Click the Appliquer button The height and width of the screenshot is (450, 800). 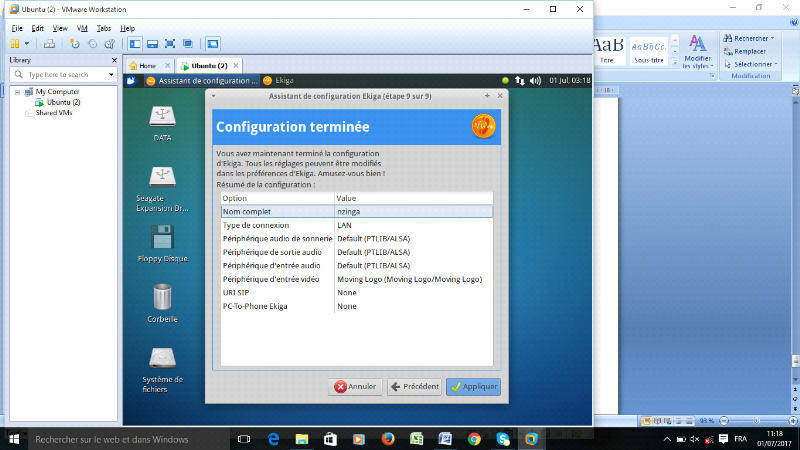(x=473, y=387)
